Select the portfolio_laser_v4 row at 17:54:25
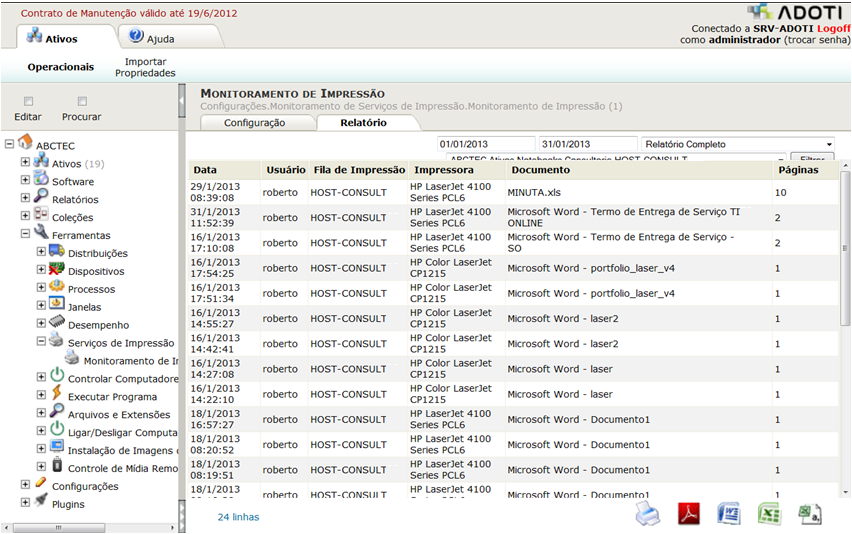This screenshot has height=534, width=852. pos(513,268)
